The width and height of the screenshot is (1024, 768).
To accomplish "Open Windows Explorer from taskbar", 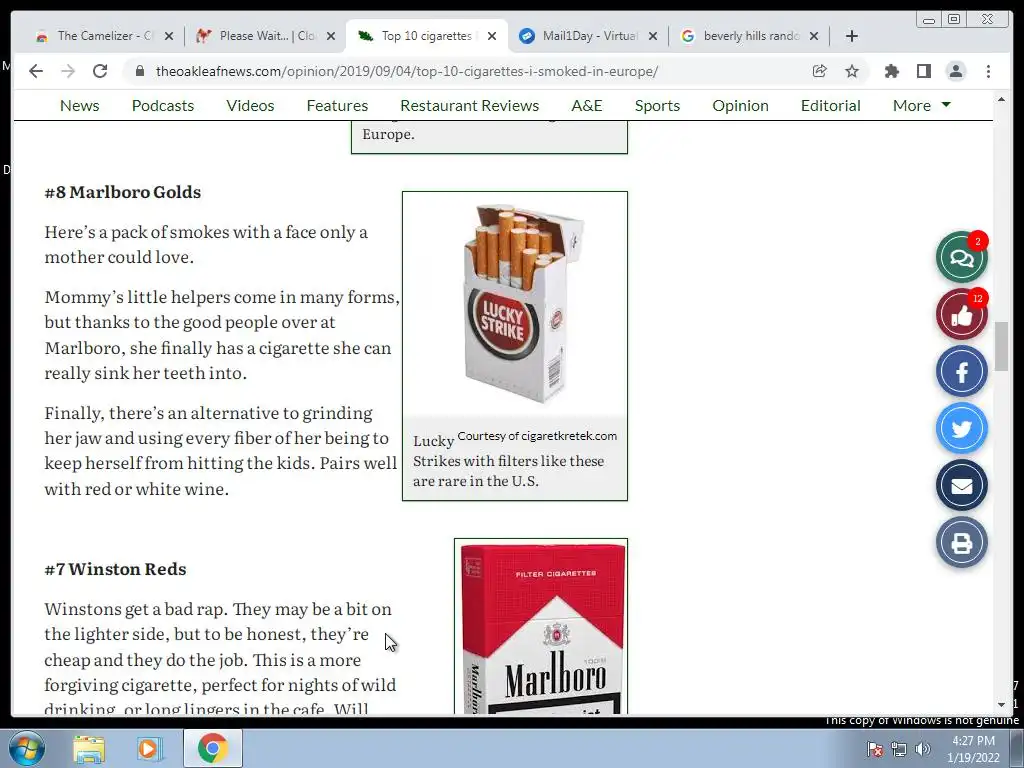I will click(x=89, y=748).
